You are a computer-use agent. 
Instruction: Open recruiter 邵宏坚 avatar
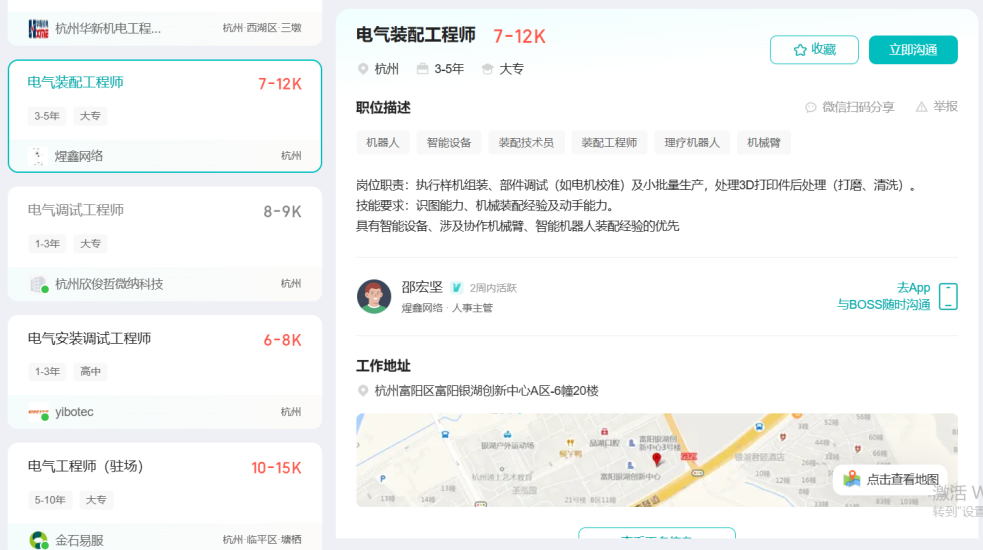coord(374,297)
